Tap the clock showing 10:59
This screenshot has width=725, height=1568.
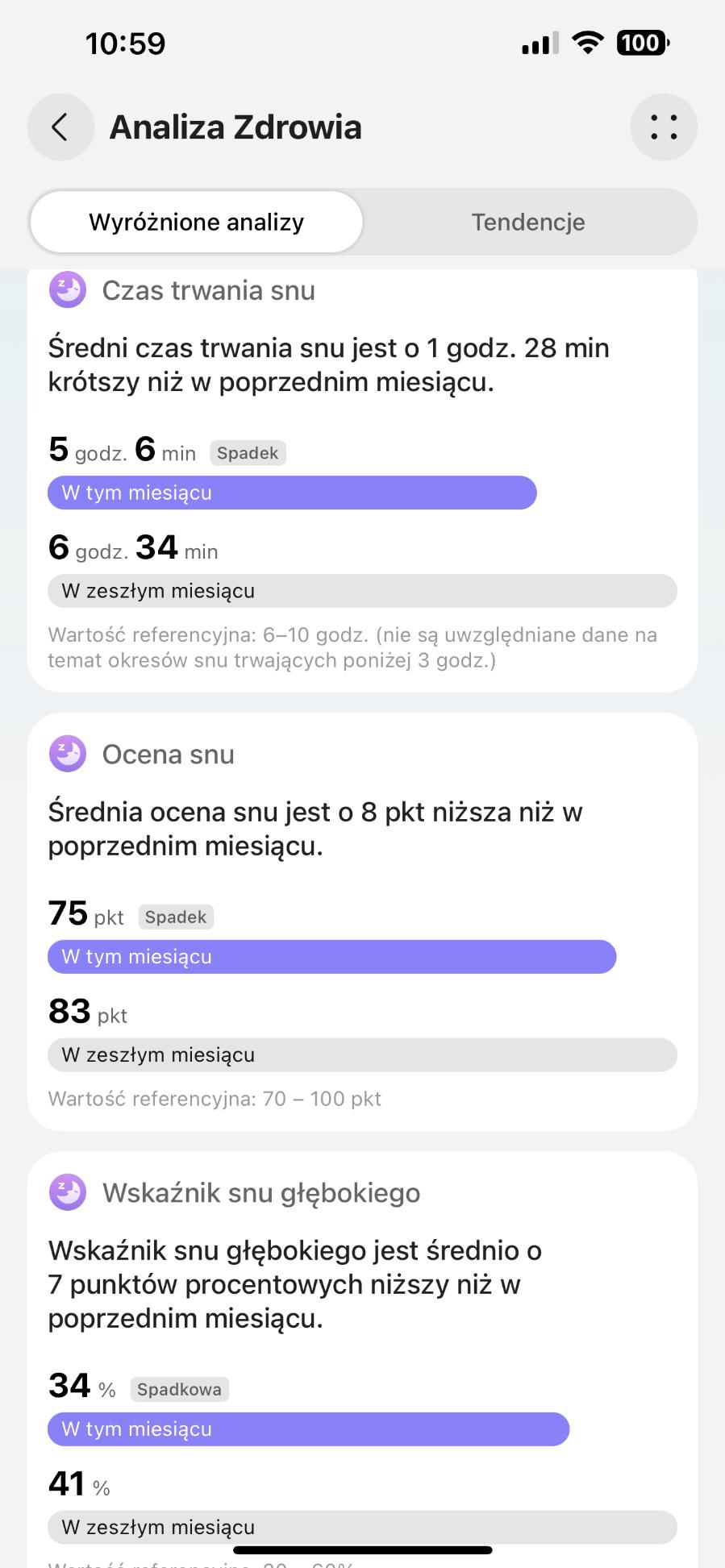[x=126, y=44]
